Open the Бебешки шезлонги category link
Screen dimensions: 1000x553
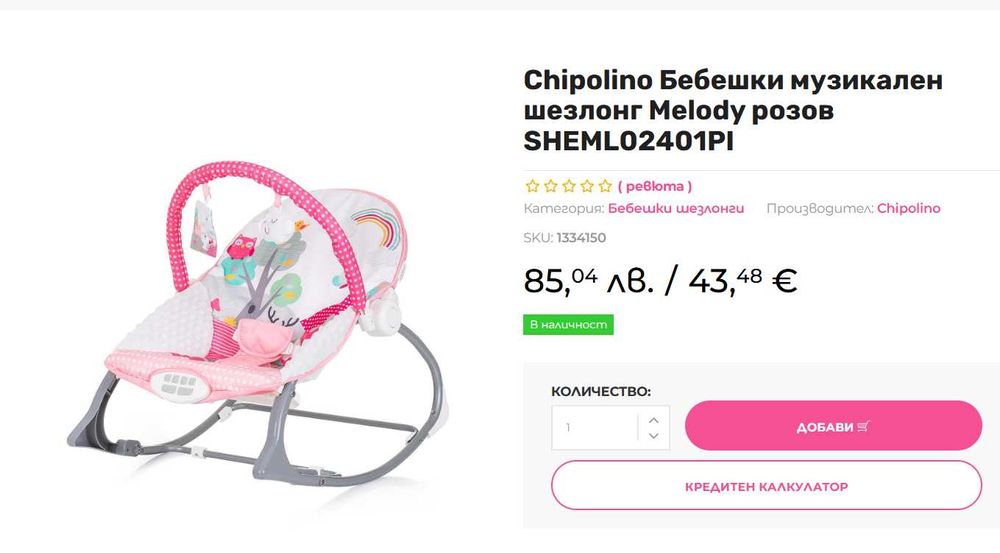[x=676, y=209]
